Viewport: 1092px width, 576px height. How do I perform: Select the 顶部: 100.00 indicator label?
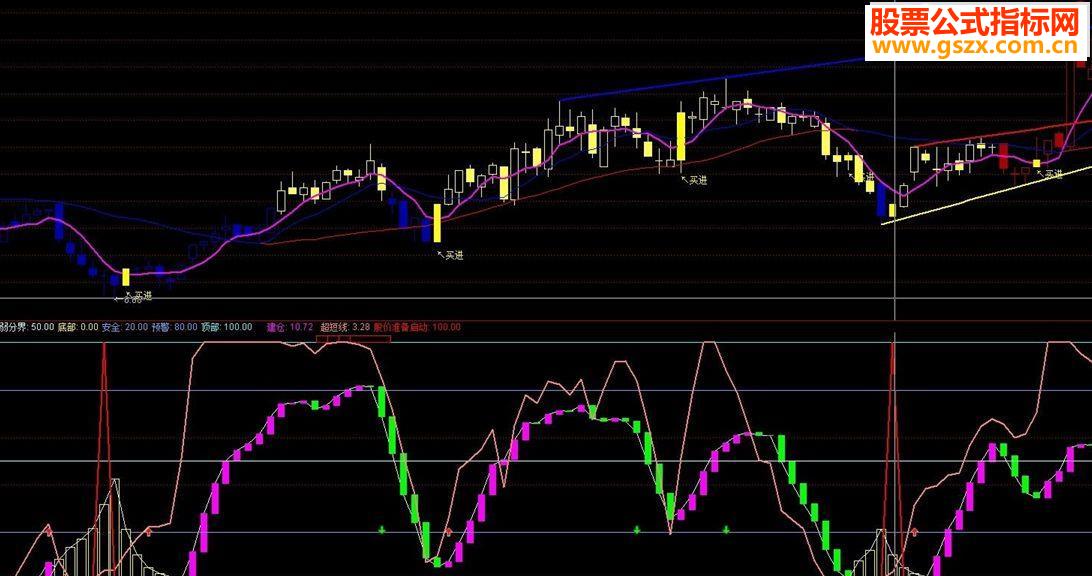[x=226, y=327]
